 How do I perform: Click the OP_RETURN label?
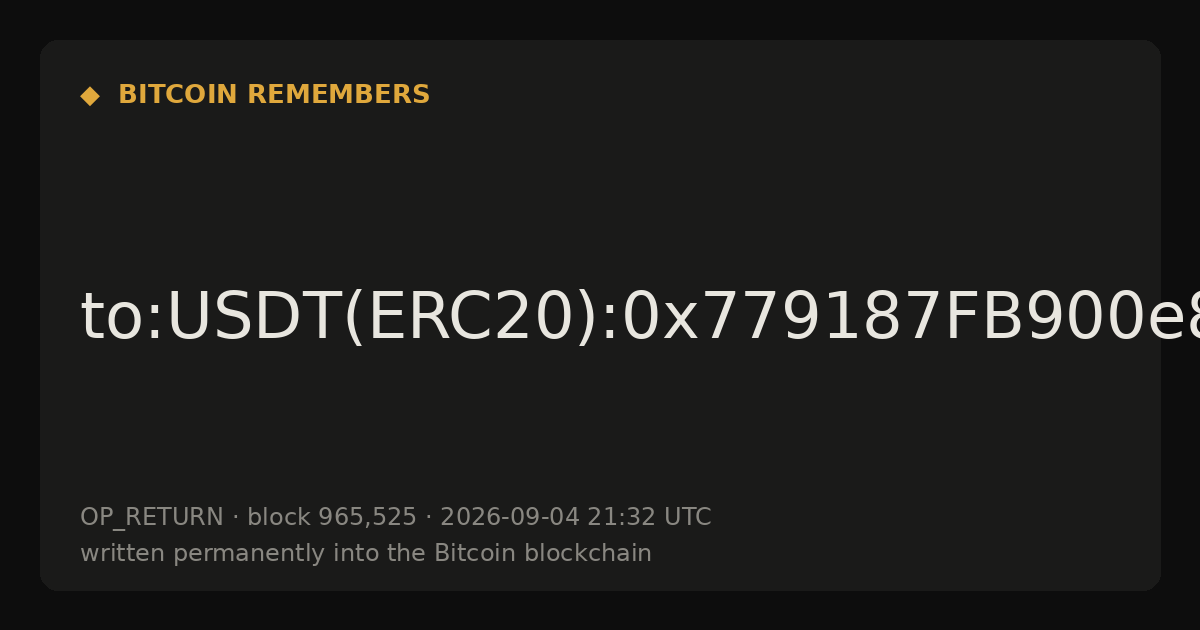152,518
